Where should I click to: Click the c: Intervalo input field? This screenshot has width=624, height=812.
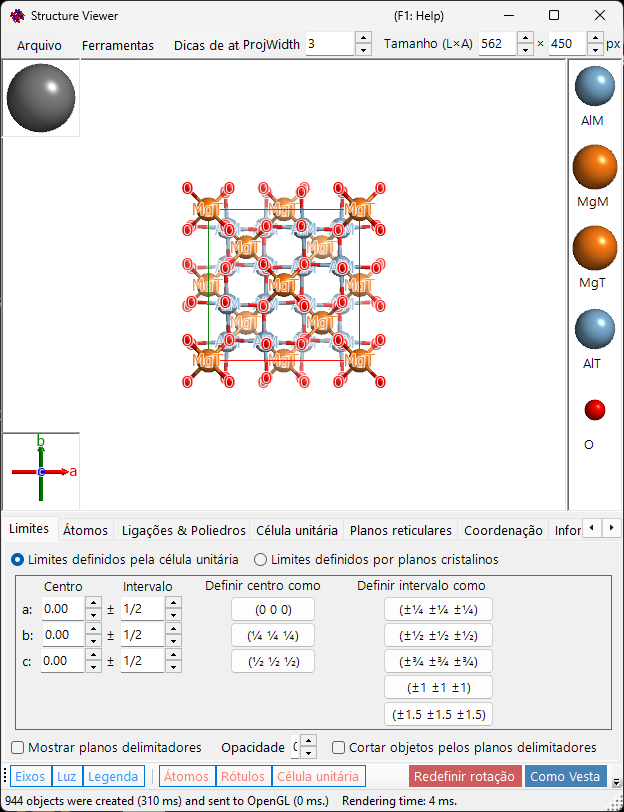click(142, 661)
